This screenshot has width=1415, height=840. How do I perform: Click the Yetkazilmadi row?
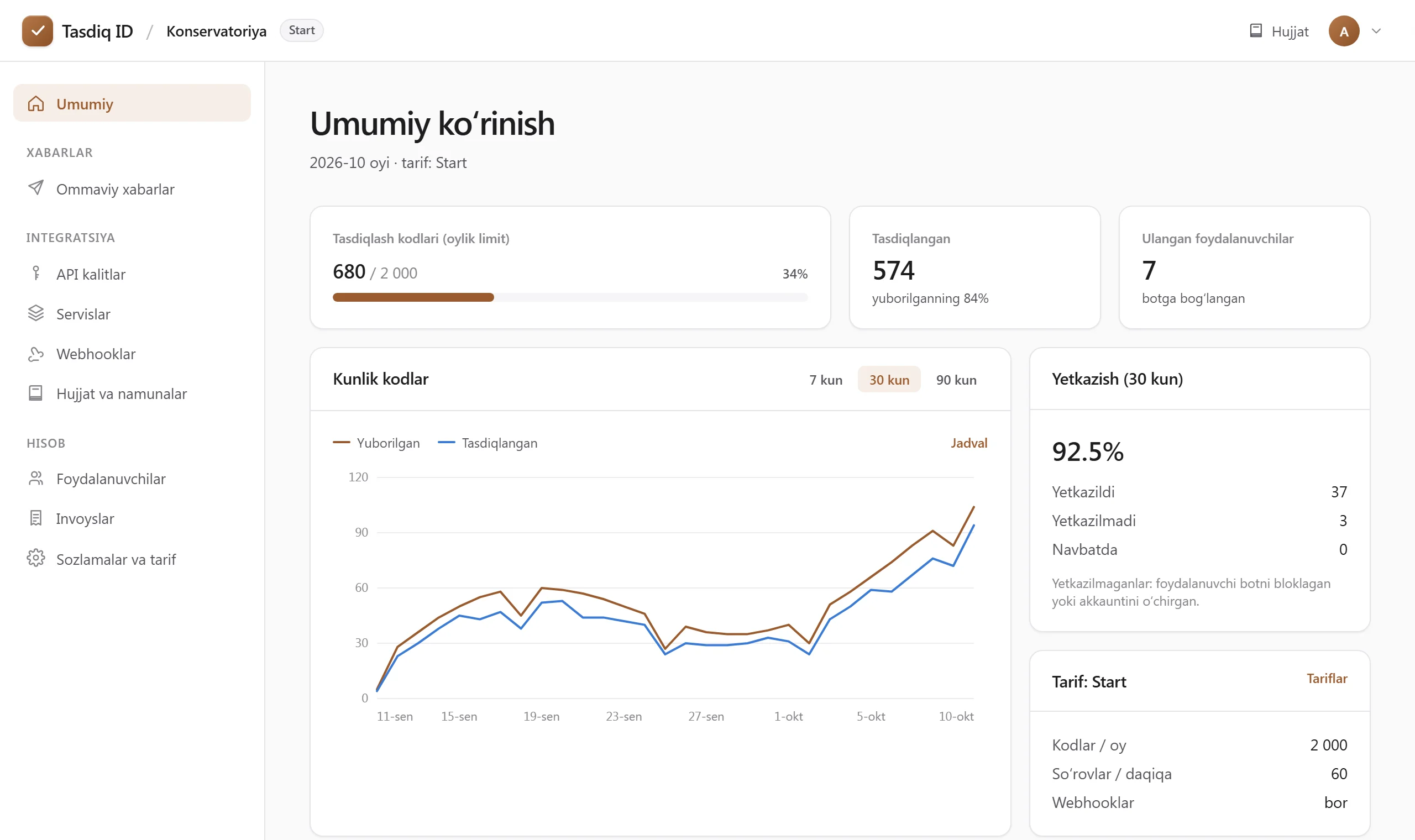click(x=1199, y=521)
